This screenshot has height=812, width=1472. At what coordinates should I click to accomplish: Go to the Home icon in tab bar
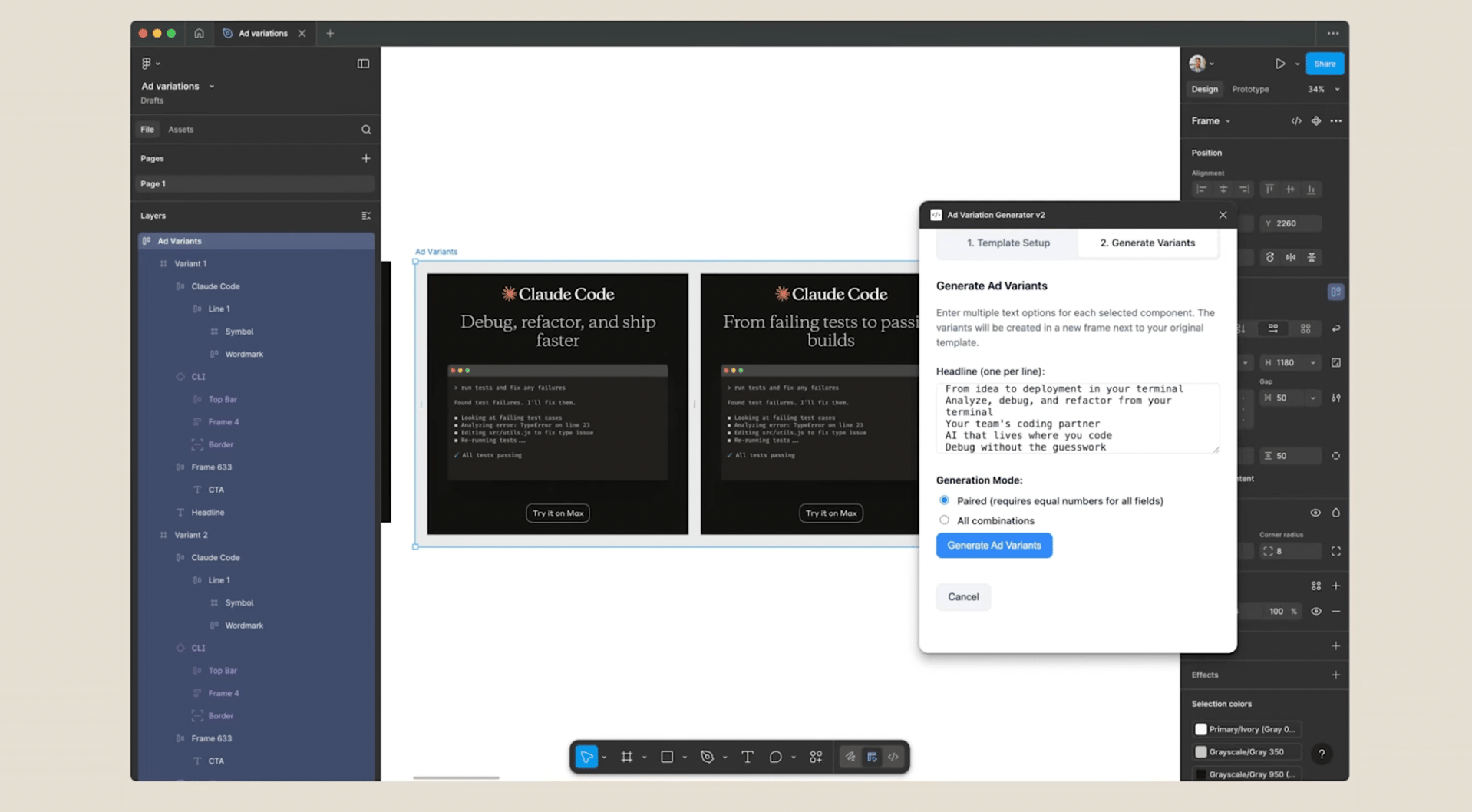[x=199, y=33]
